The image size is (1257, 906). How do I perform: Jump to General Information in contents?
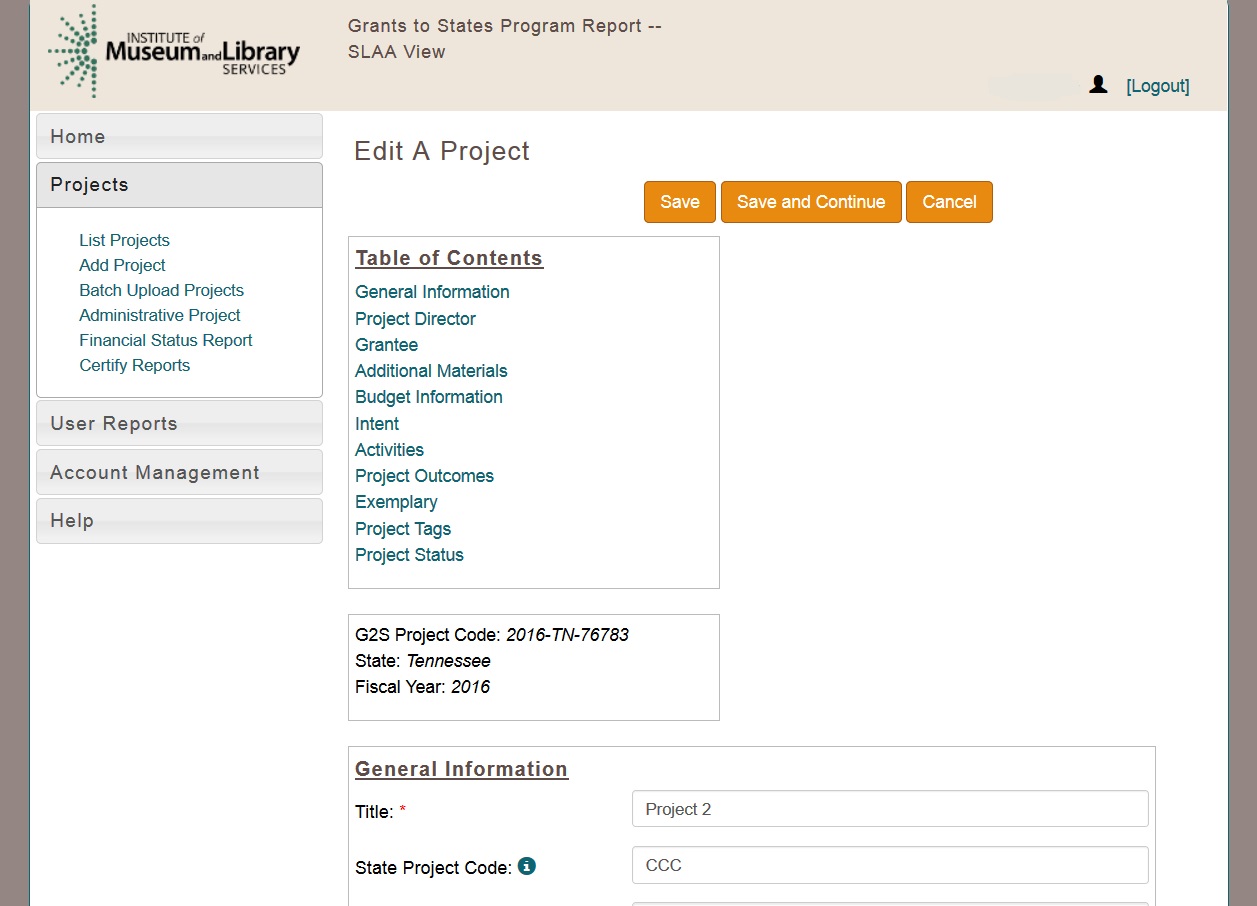(x=432, y=292)
